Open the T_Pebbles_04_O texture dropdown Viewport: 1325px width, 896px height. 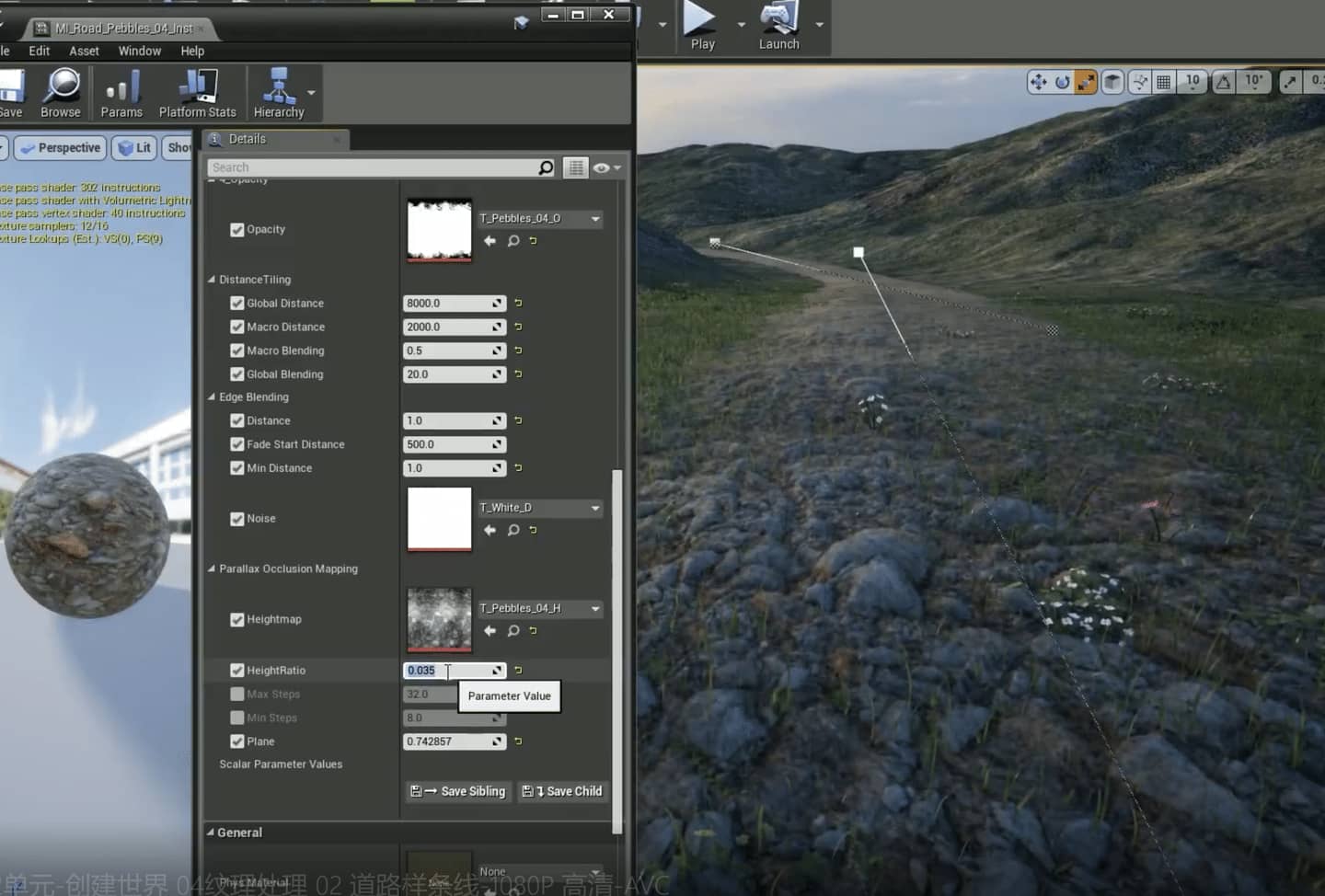click(540, 219)
